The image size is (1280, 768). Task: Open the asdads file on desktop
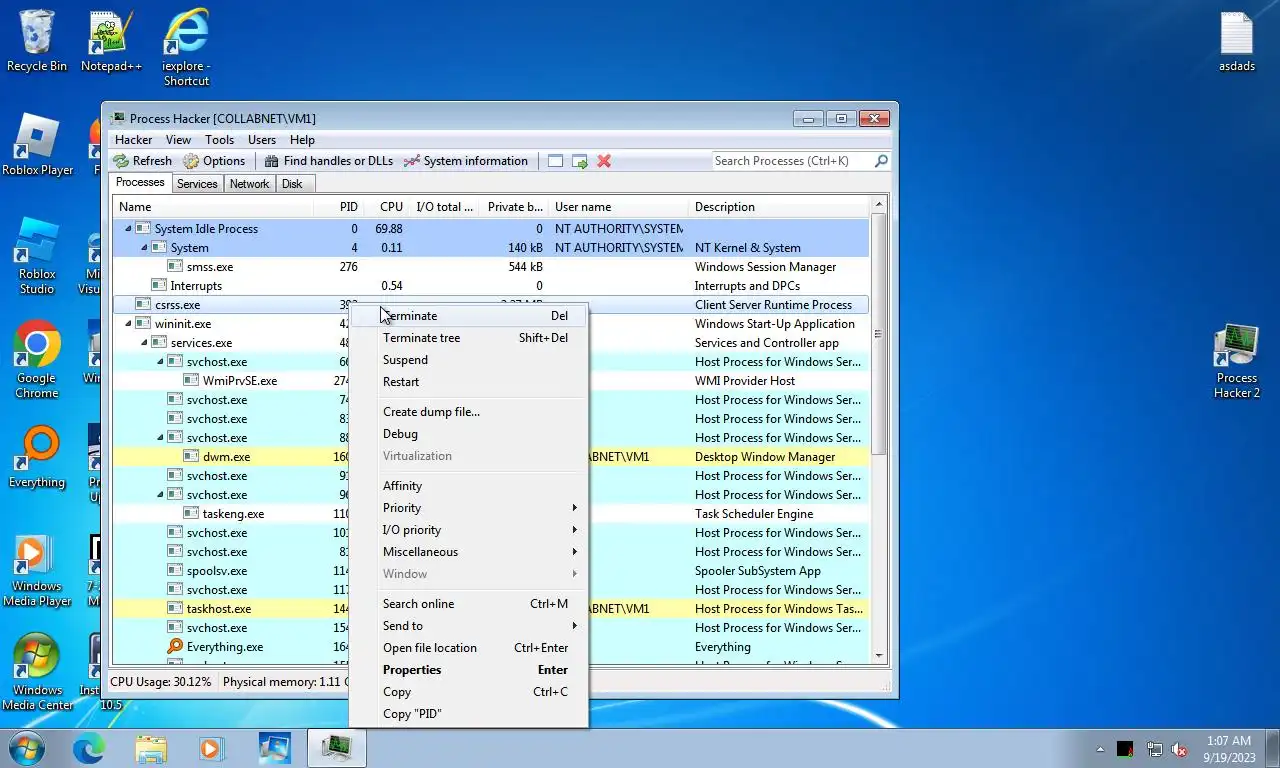point(1237,42)
